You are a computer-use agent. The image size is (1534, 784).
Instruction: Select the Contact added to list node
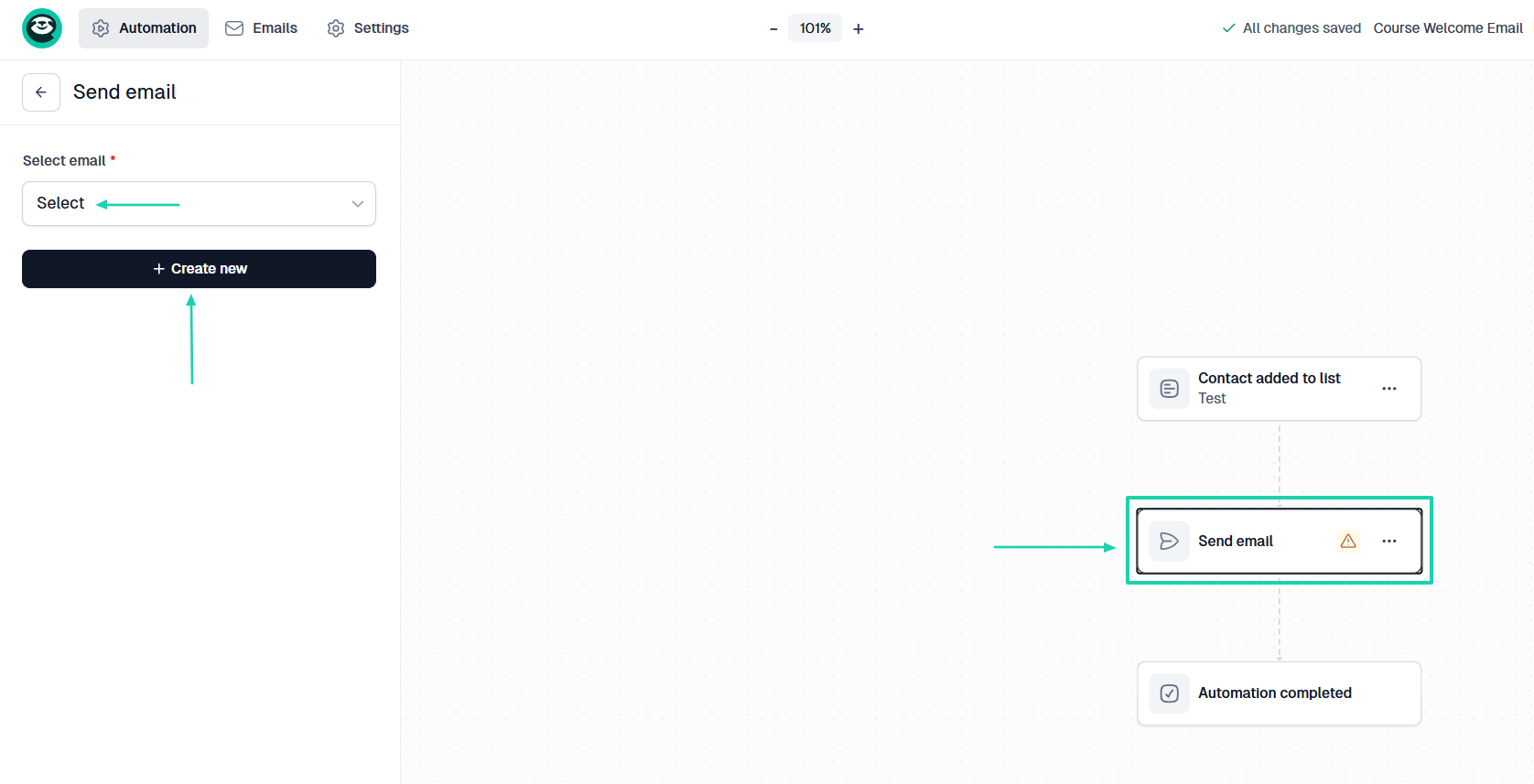1279,389
